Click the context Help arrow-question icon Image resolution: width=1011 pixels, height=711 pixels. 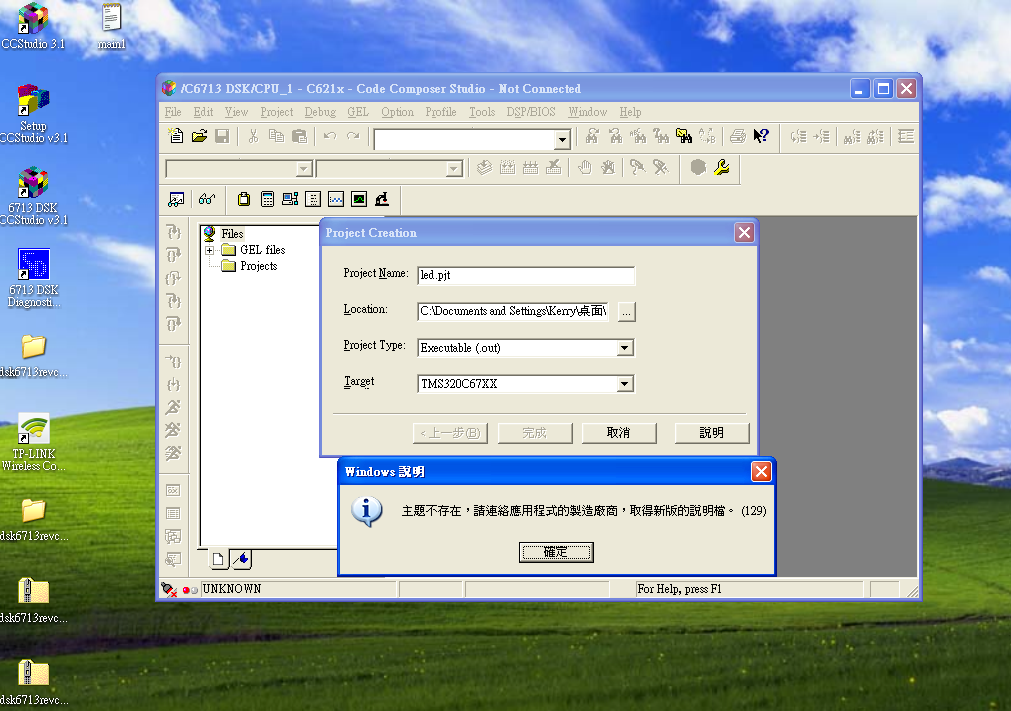coord(761,136)
